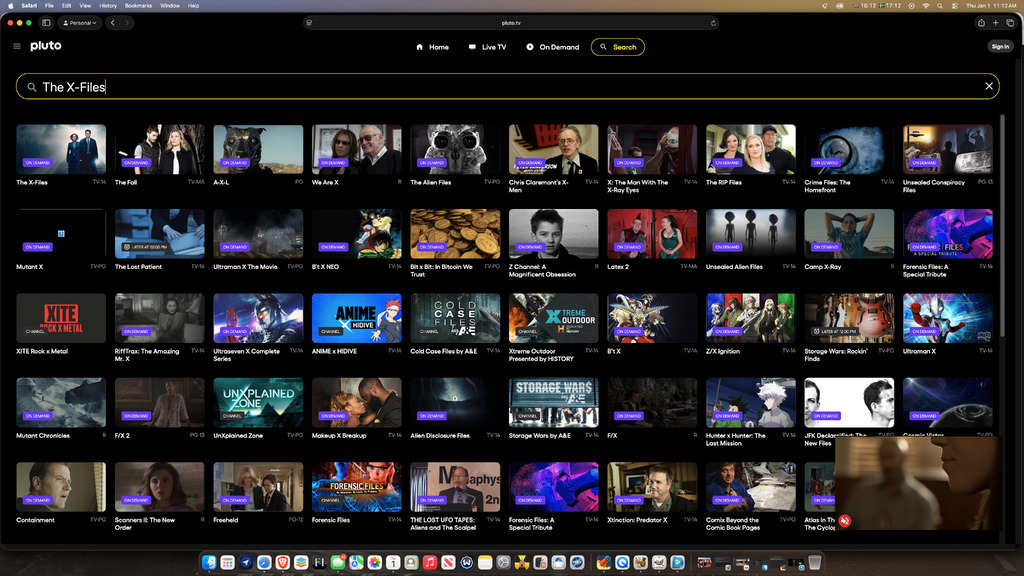Click the Pluto logo
The image size is (1024, 576).
(x=46, y=46)
